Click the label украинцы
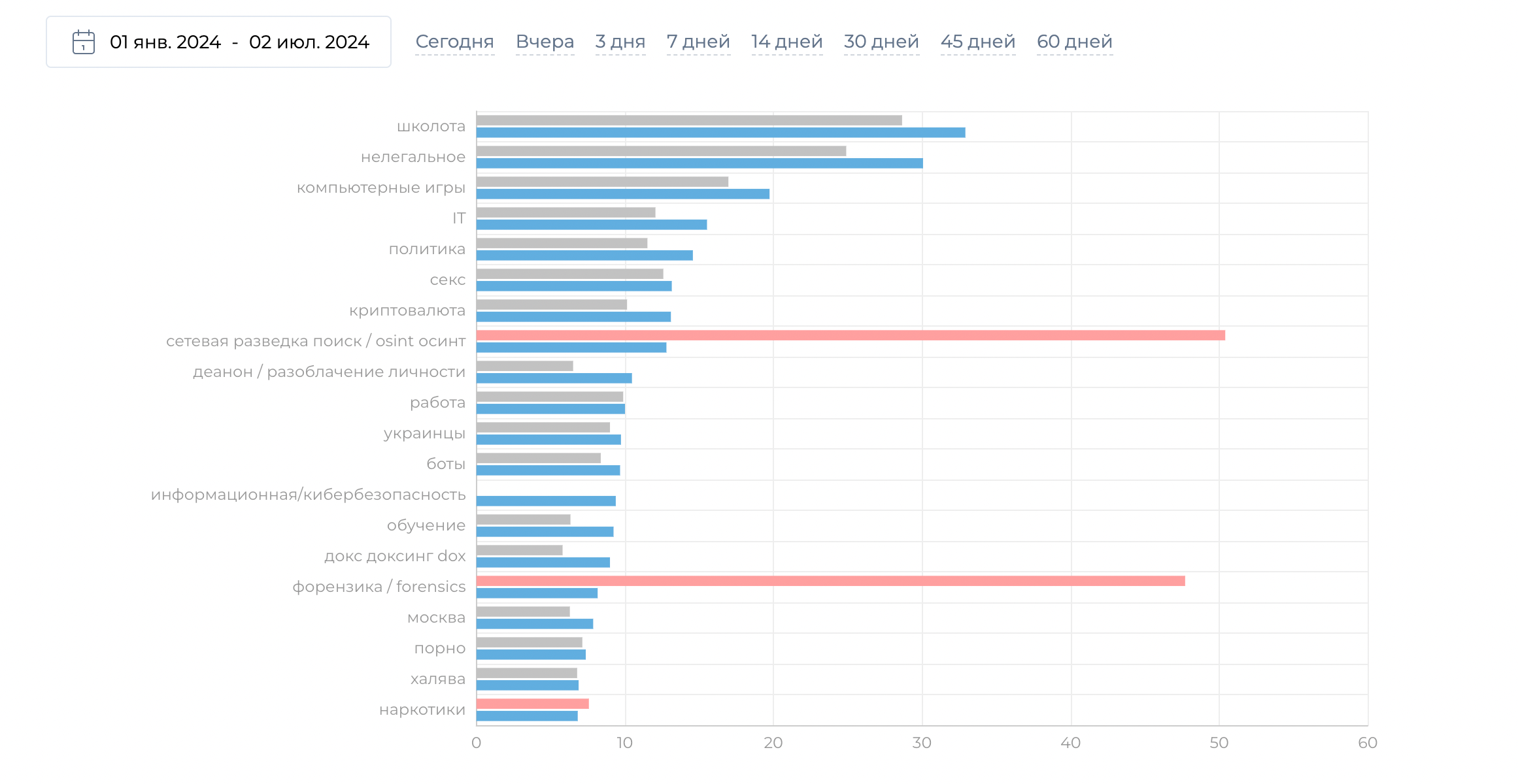1518x784 pixels. click(x=424, y=434)
